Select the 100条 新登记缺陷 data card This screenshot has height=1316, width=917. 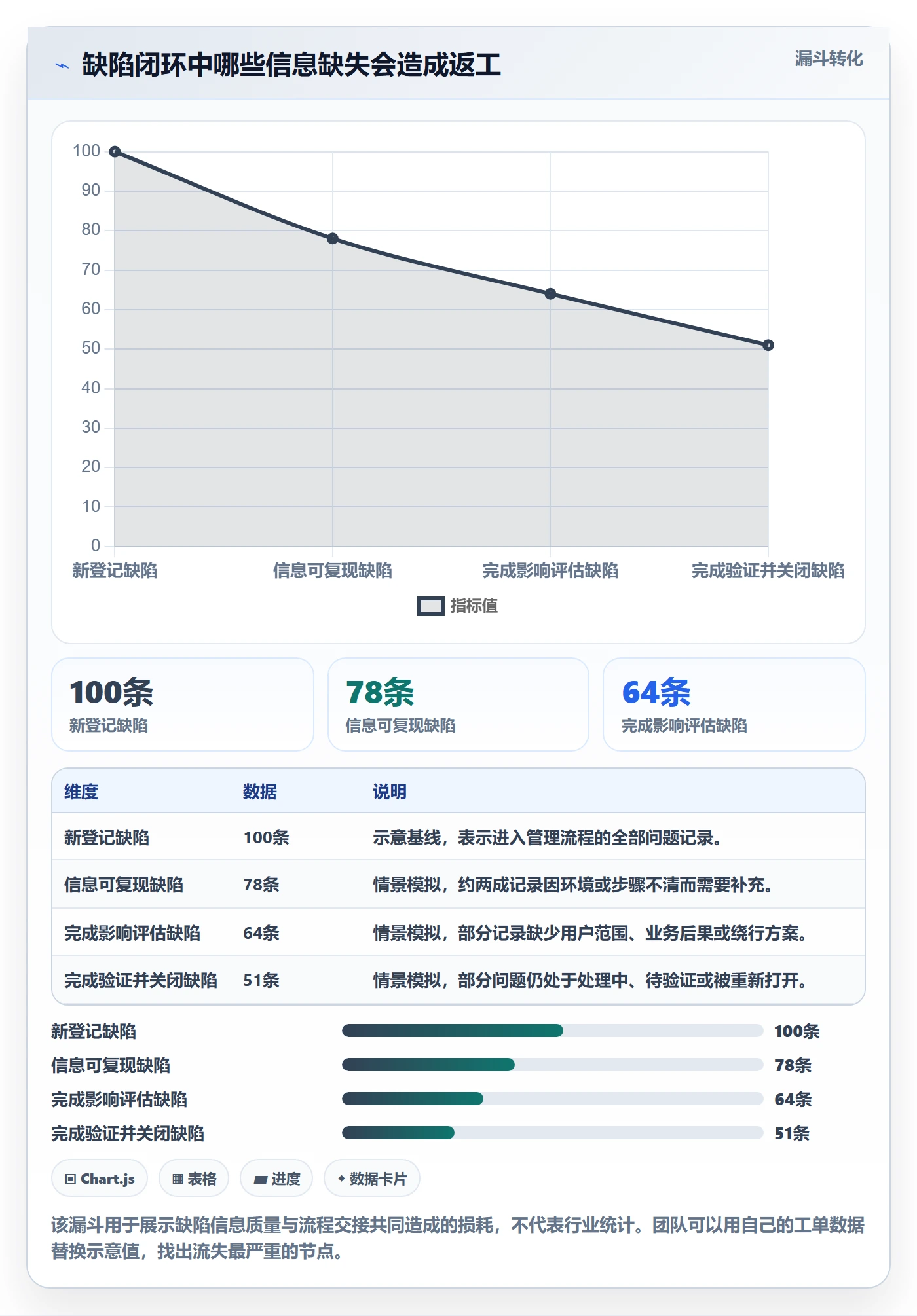[x=183, y=704]
